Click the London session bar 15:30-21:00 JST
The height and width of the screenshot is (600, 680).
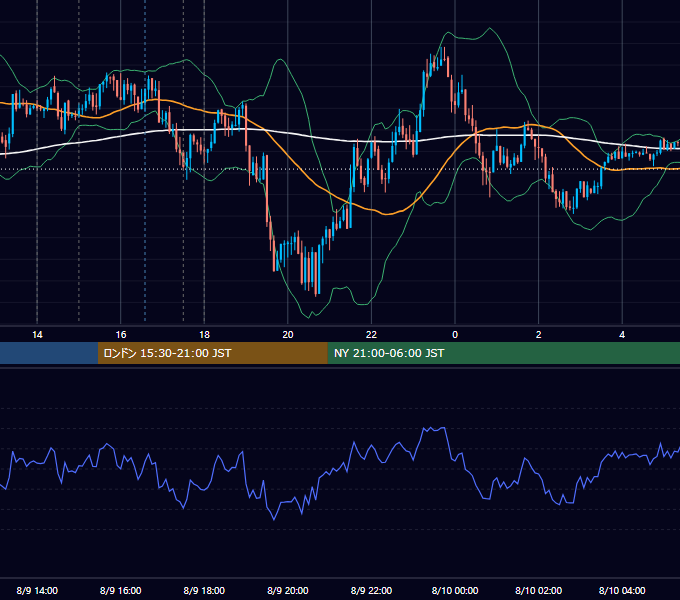coord(212,353)
